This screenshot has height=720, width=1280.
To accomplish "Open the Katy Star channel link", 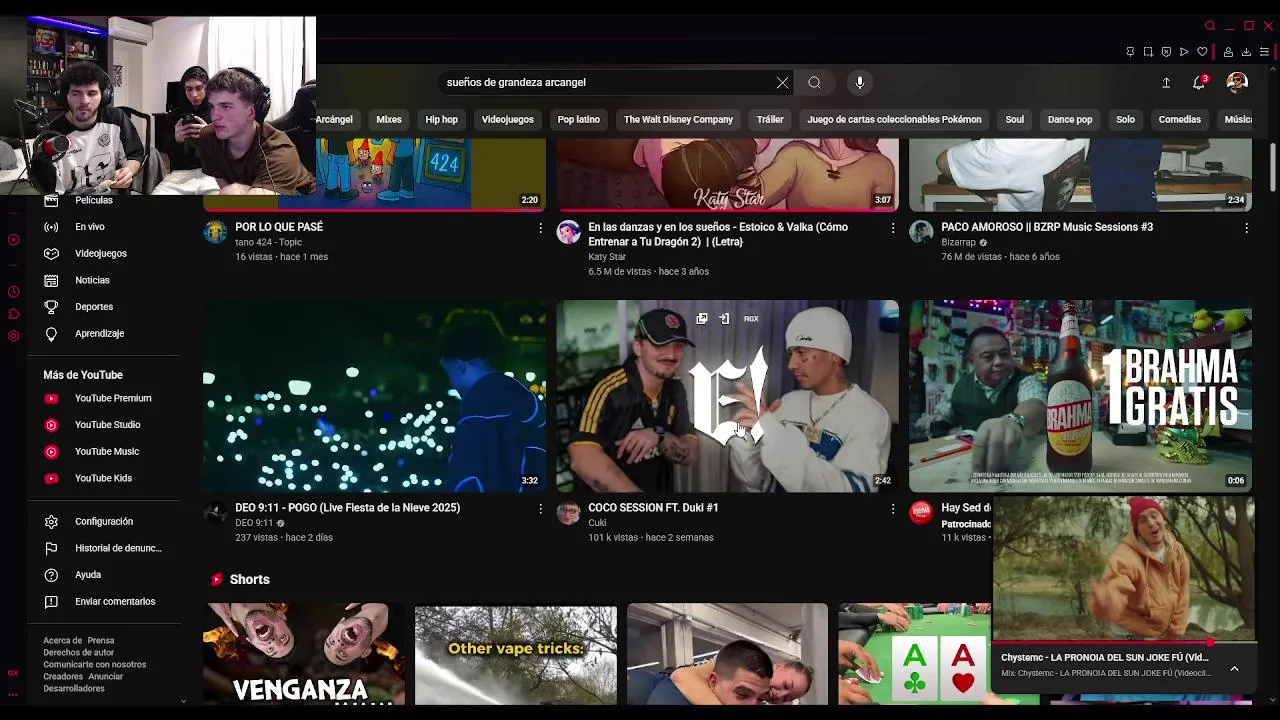I will [607, 257].
